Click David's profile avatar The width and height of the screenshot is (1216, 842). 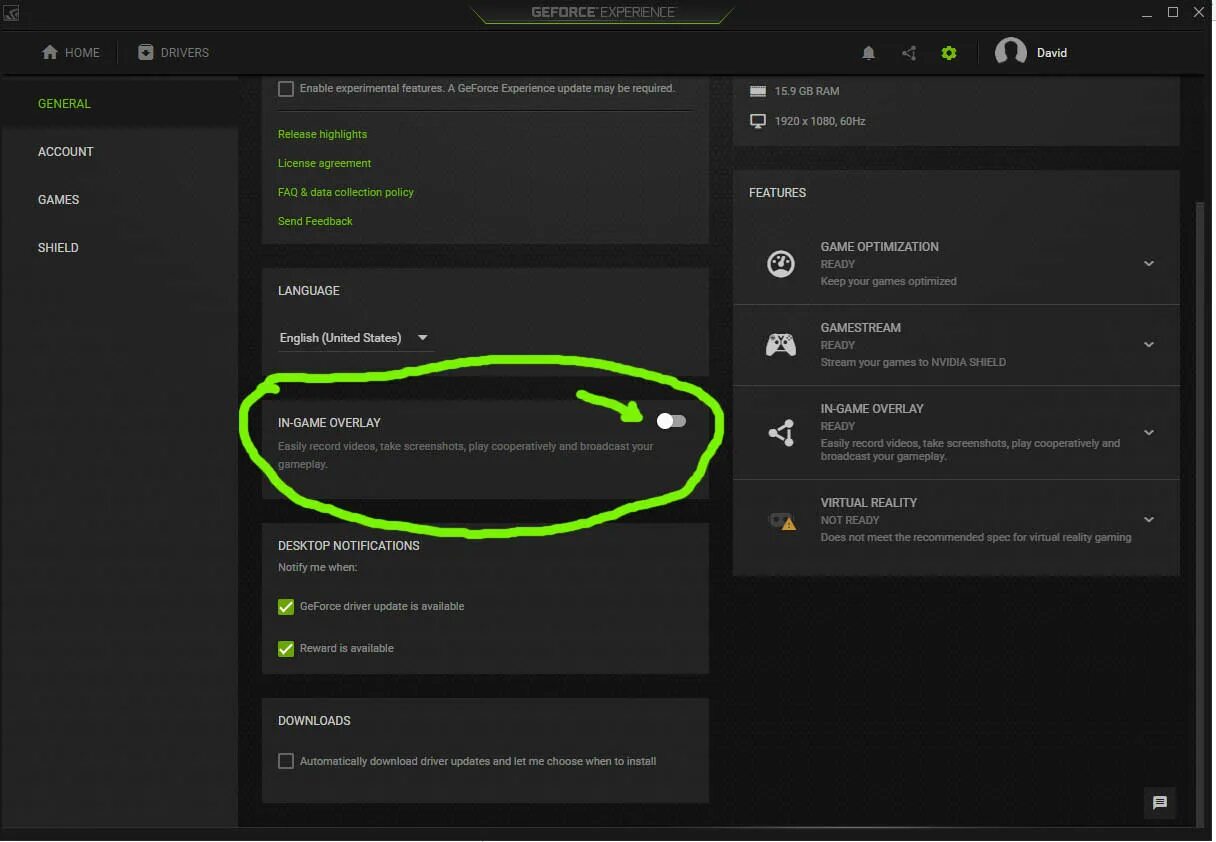click(1011, 52)
